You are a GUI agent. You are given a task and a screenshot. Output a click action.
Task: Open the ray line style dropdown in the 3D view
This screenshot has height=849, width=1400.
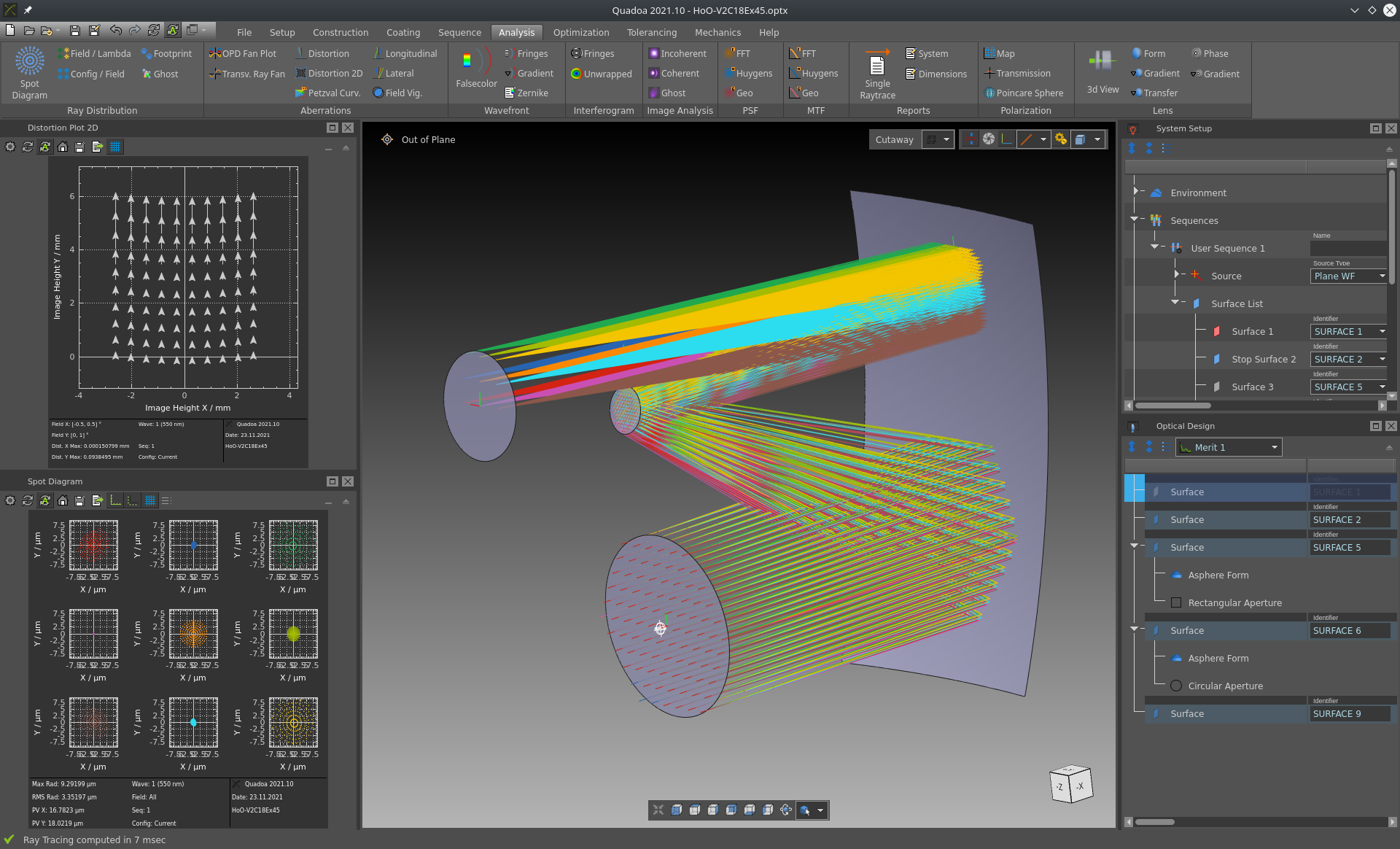tap(1034, 139)
